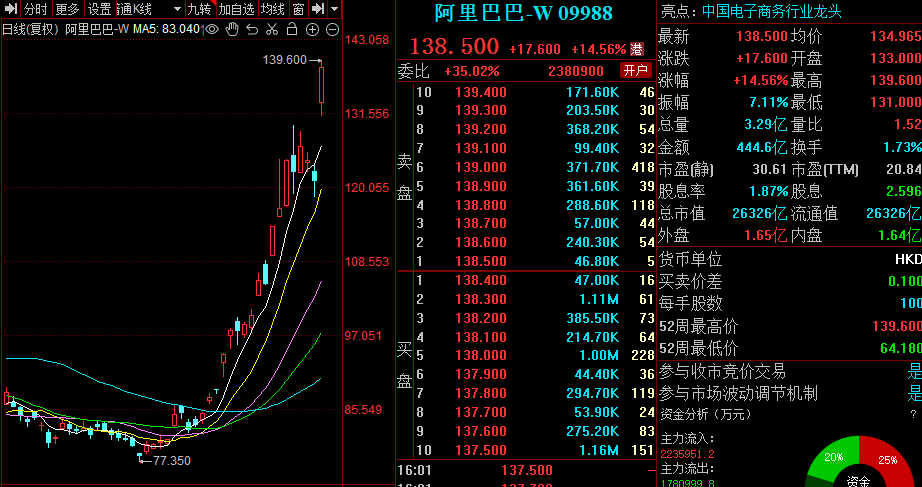922x487 pixels.
Task: Click the +14.56% change percentage in header
Action: (x=599, y=49)
